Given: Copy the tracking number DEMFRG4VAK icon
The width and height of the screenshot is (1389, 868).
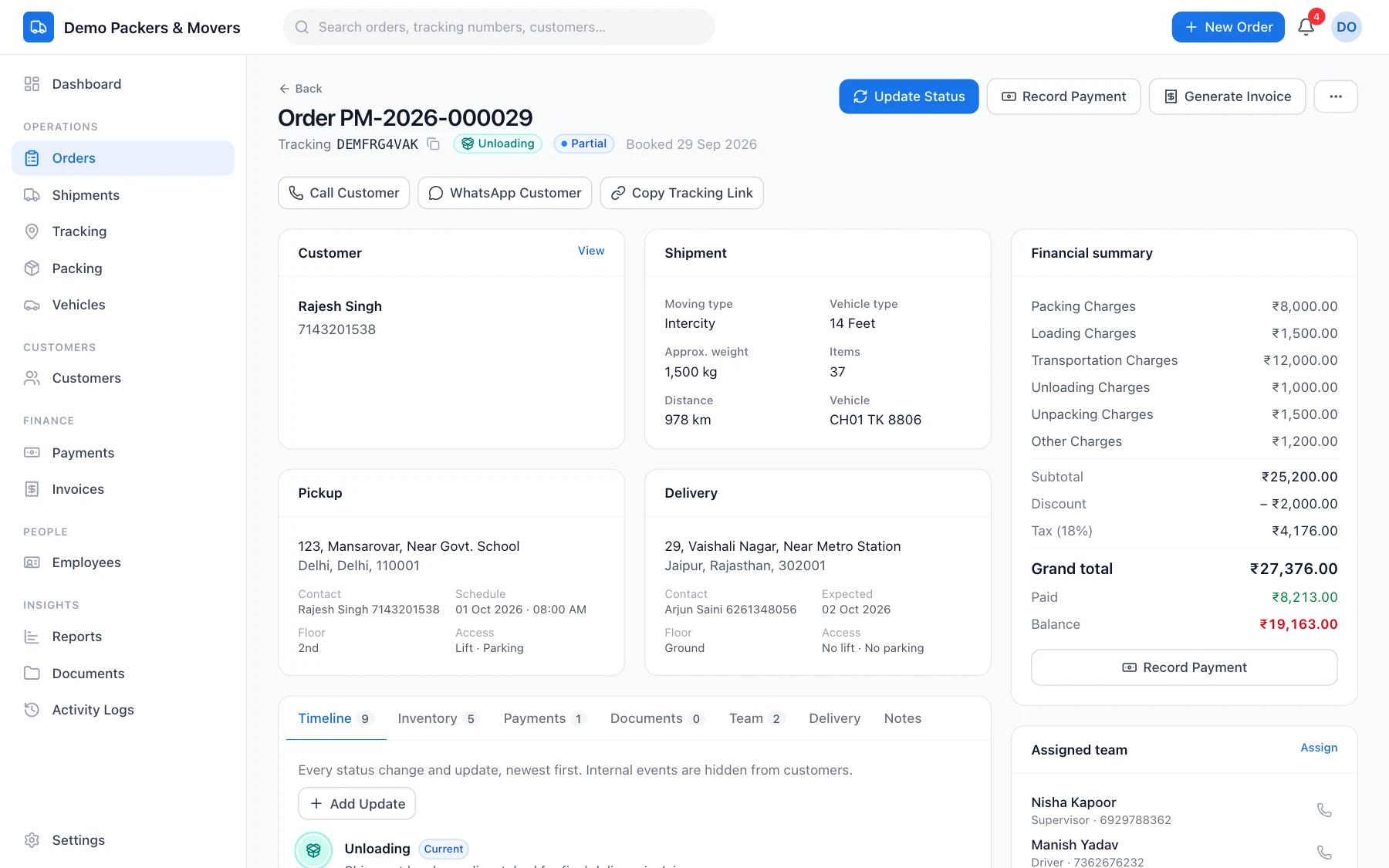Looking at the screenshot, I should pos(434,144).
